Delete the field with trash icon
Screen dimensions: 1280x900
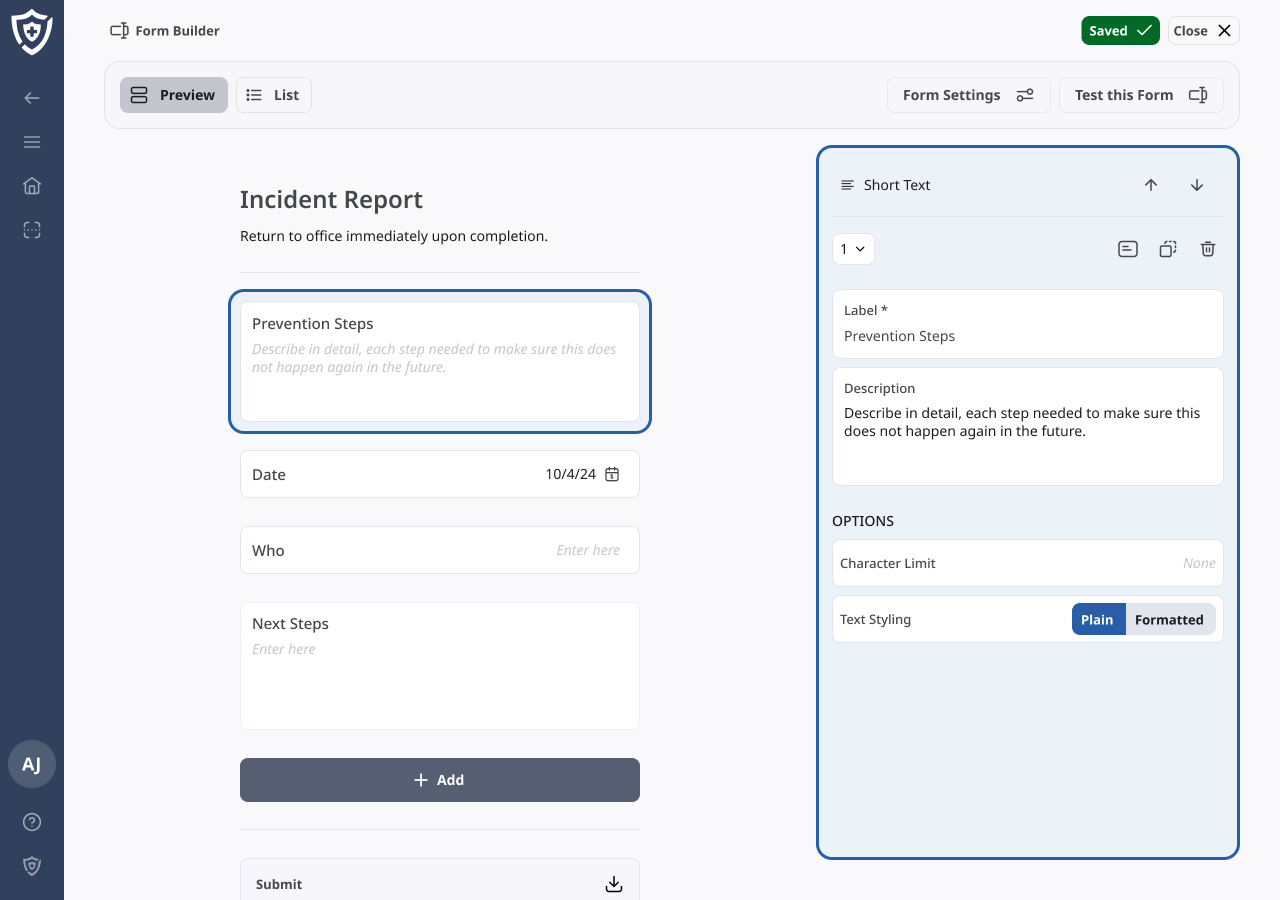coord(1208,249)
